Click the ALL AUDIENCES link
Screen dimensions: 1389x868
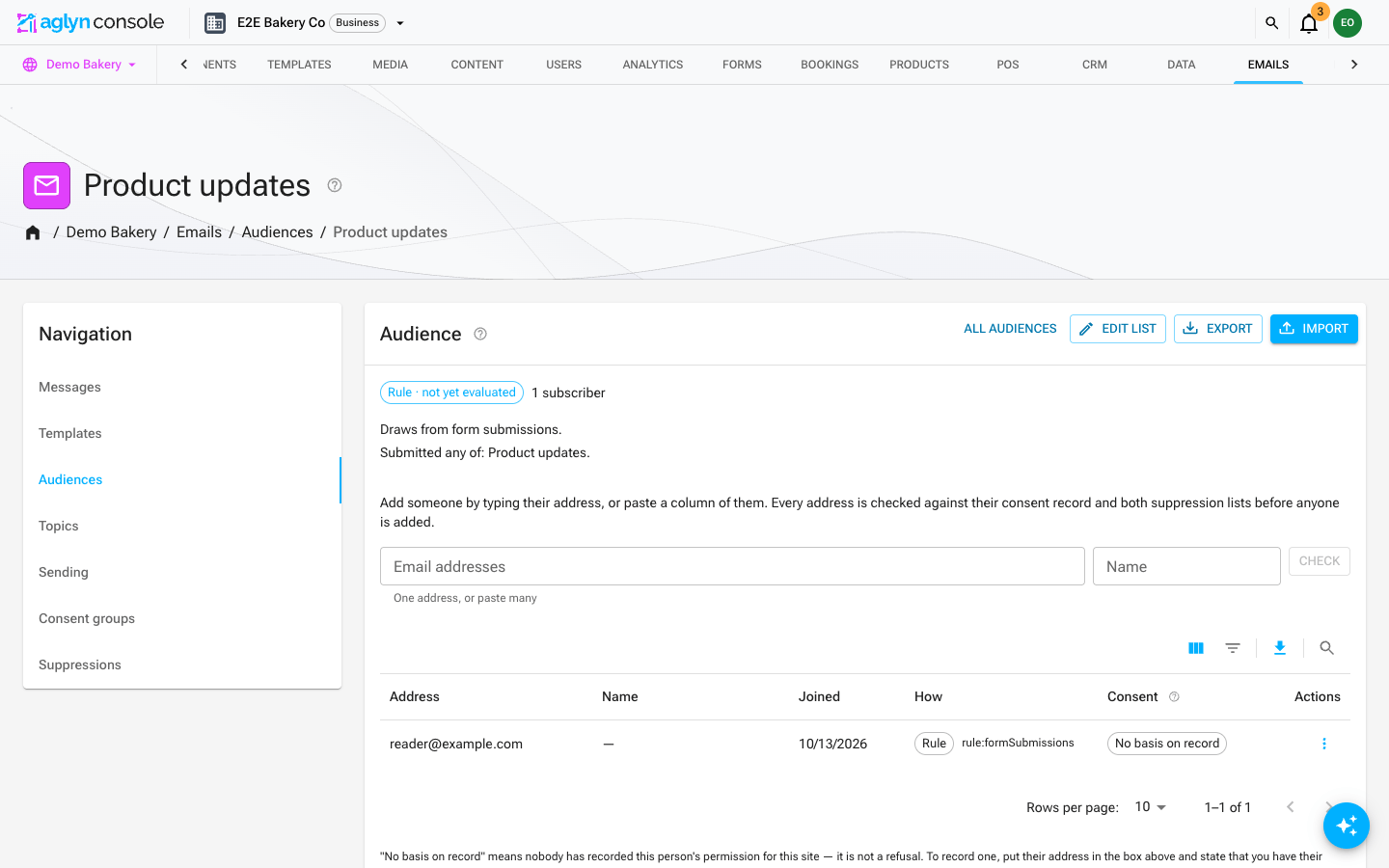1010,329
